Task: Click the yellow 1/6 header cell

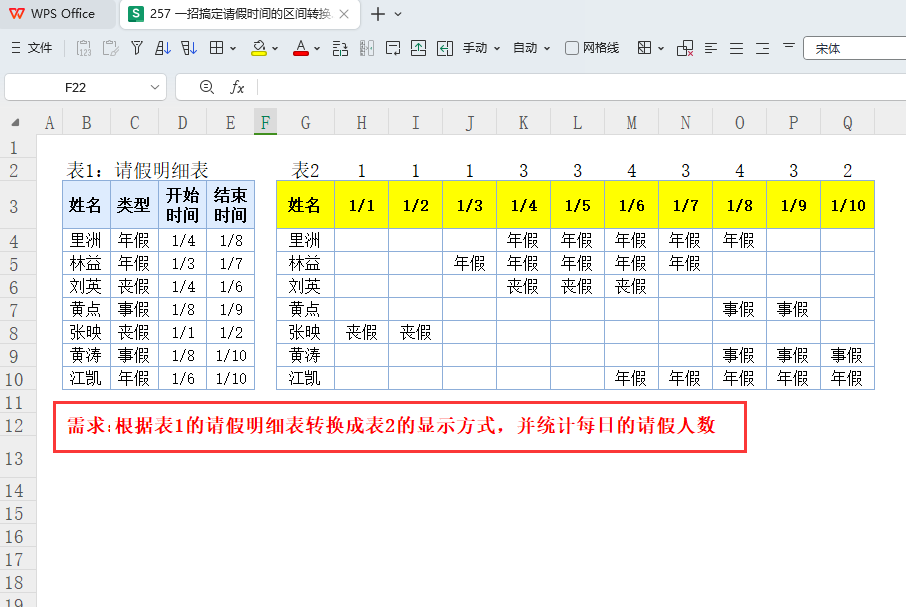Action: click(632, 205)
